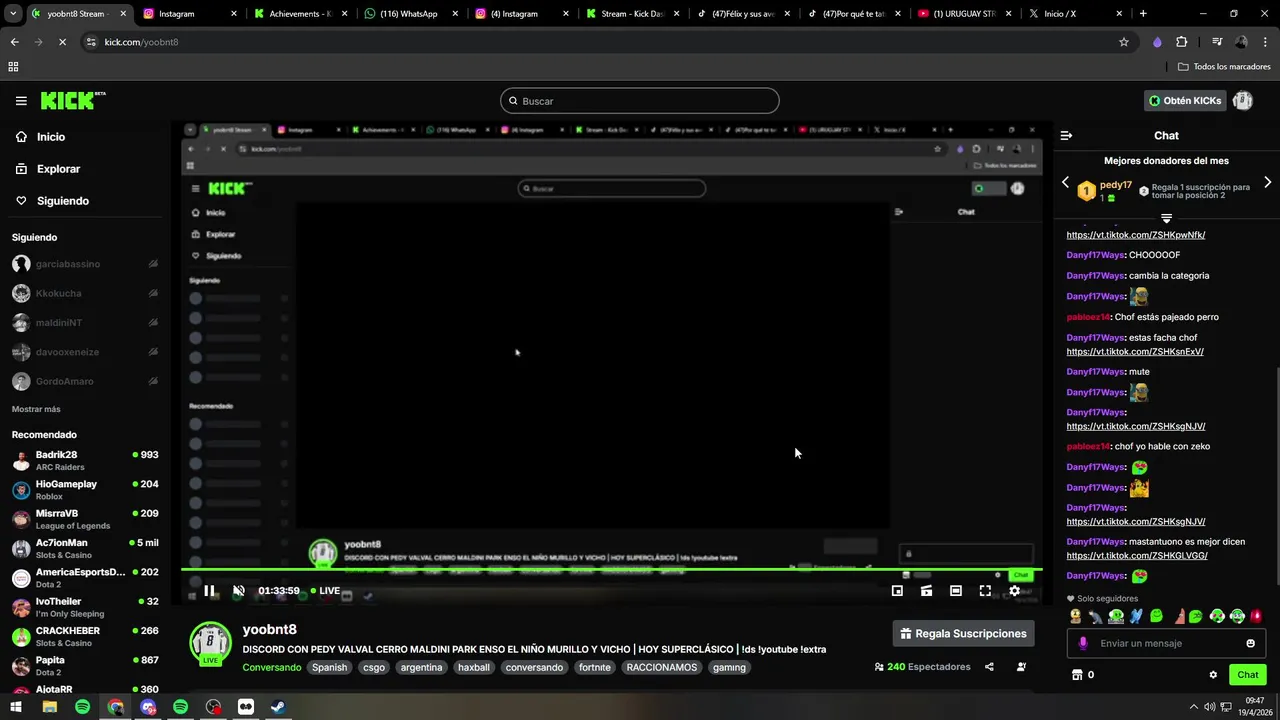Click Regala Suscripciones button
This screenshot has width=1280, height=720.
tap(963, 634)
